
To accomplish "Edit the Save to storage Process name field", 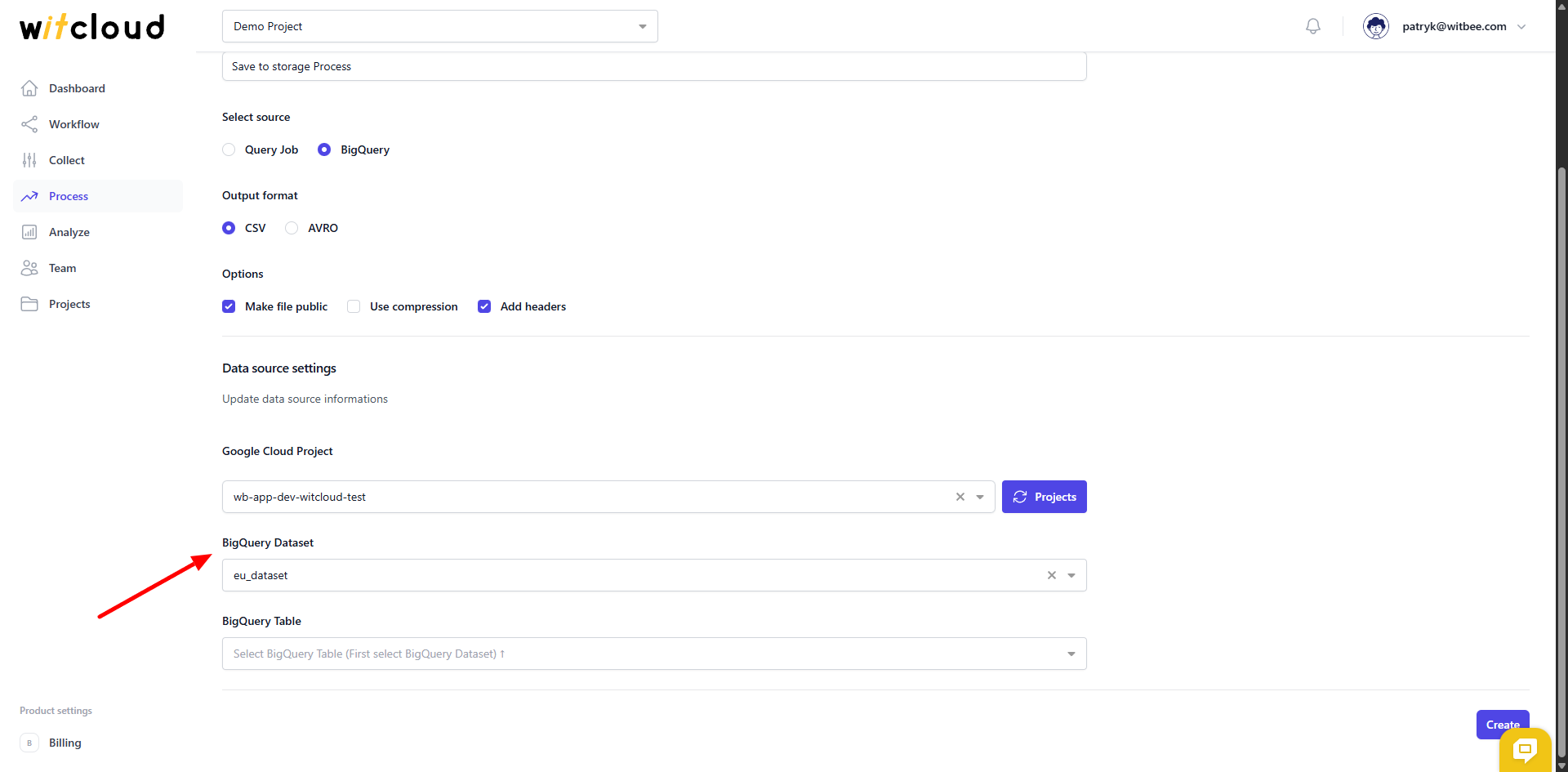I will point(654,66).
